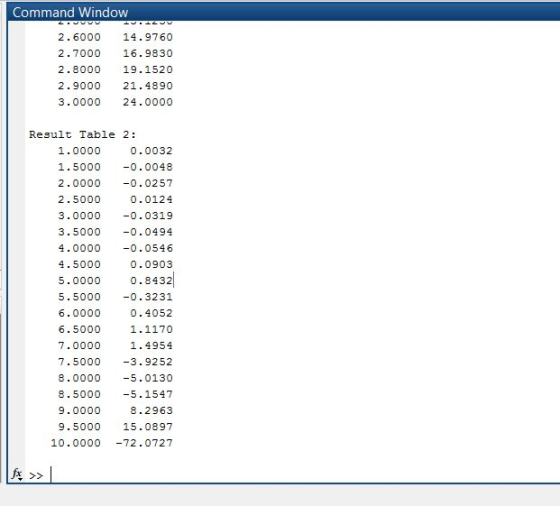Click the value 16.9830
Screen dimensions: 560x506
(x=148, y=53)
